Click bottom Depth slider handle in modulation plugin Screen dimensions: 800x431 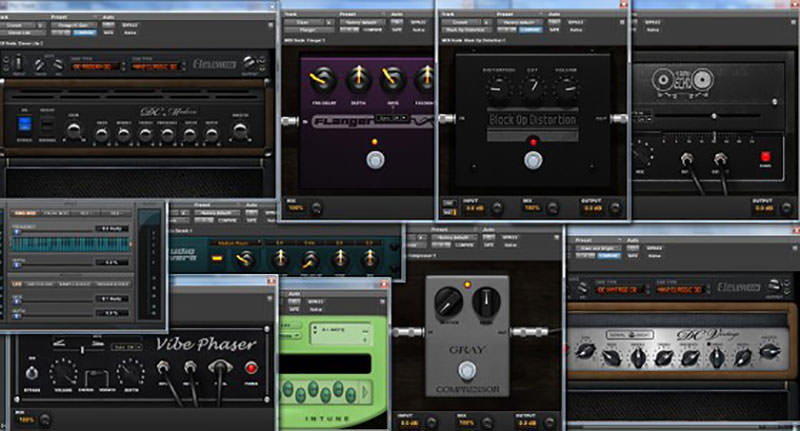pos(17,317)
